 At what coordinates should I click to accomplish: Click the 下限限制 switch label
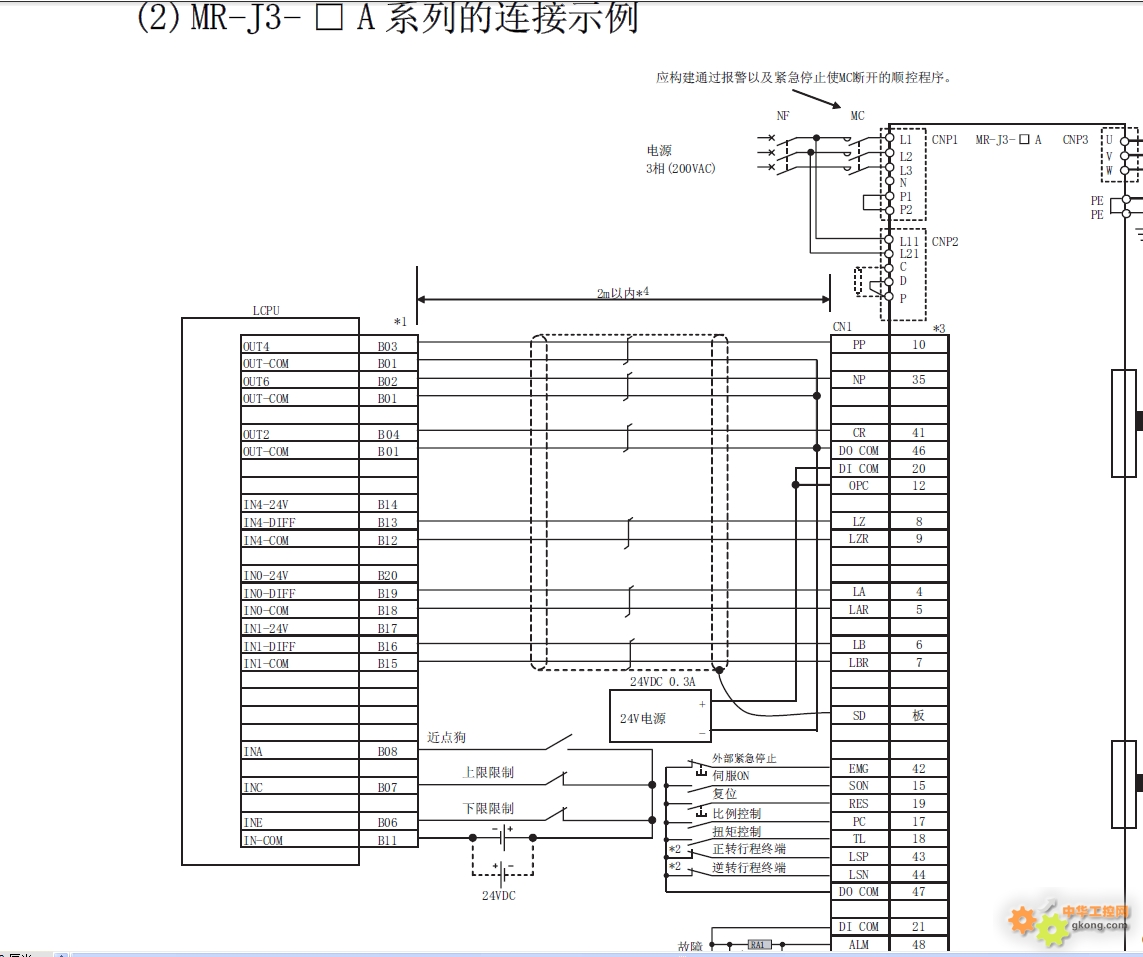pos(488,808)
